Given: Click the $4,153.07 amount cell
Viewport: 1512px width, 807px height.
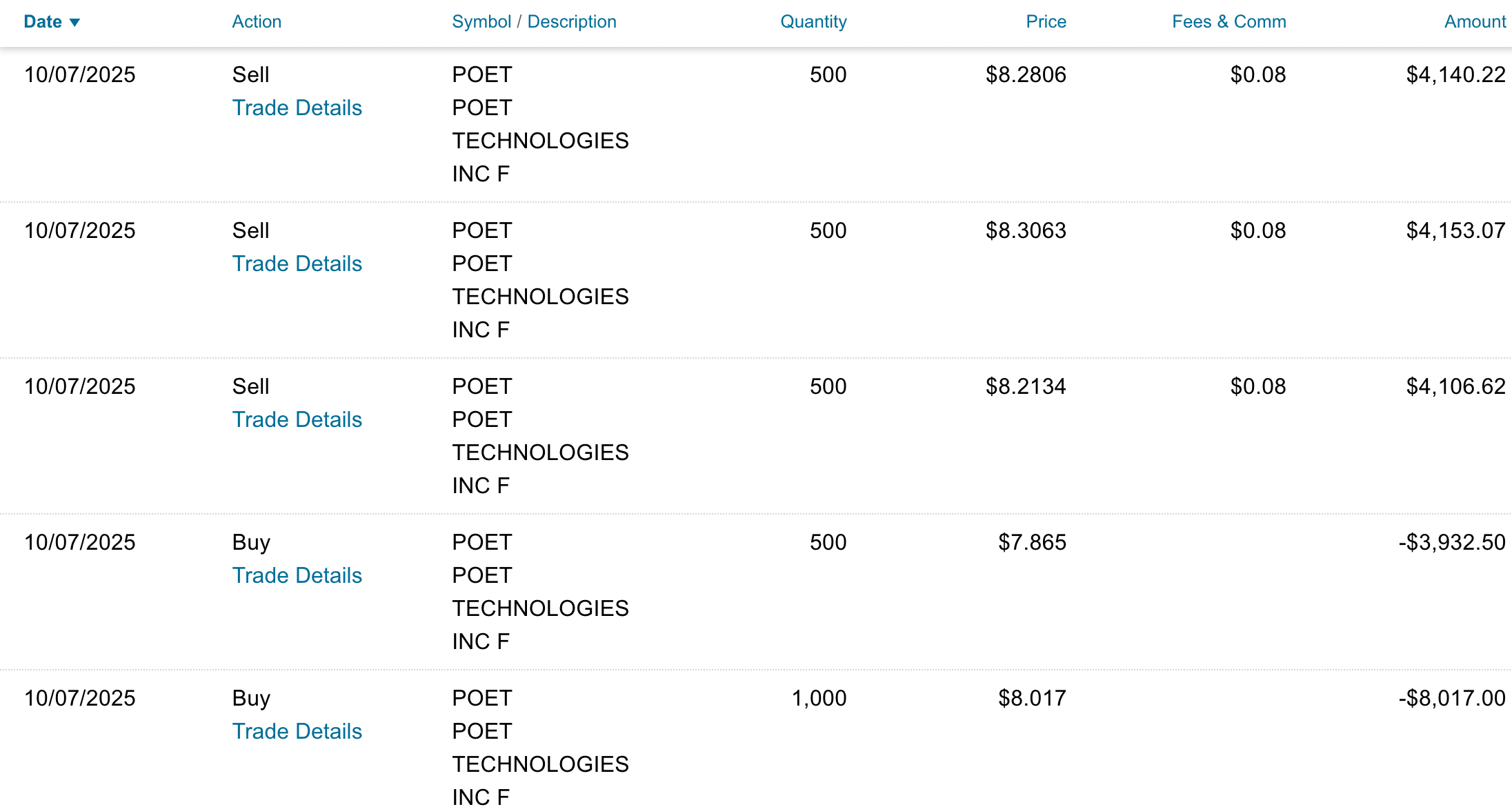Looking at the screenshot, I should [x=1455, y=230].
